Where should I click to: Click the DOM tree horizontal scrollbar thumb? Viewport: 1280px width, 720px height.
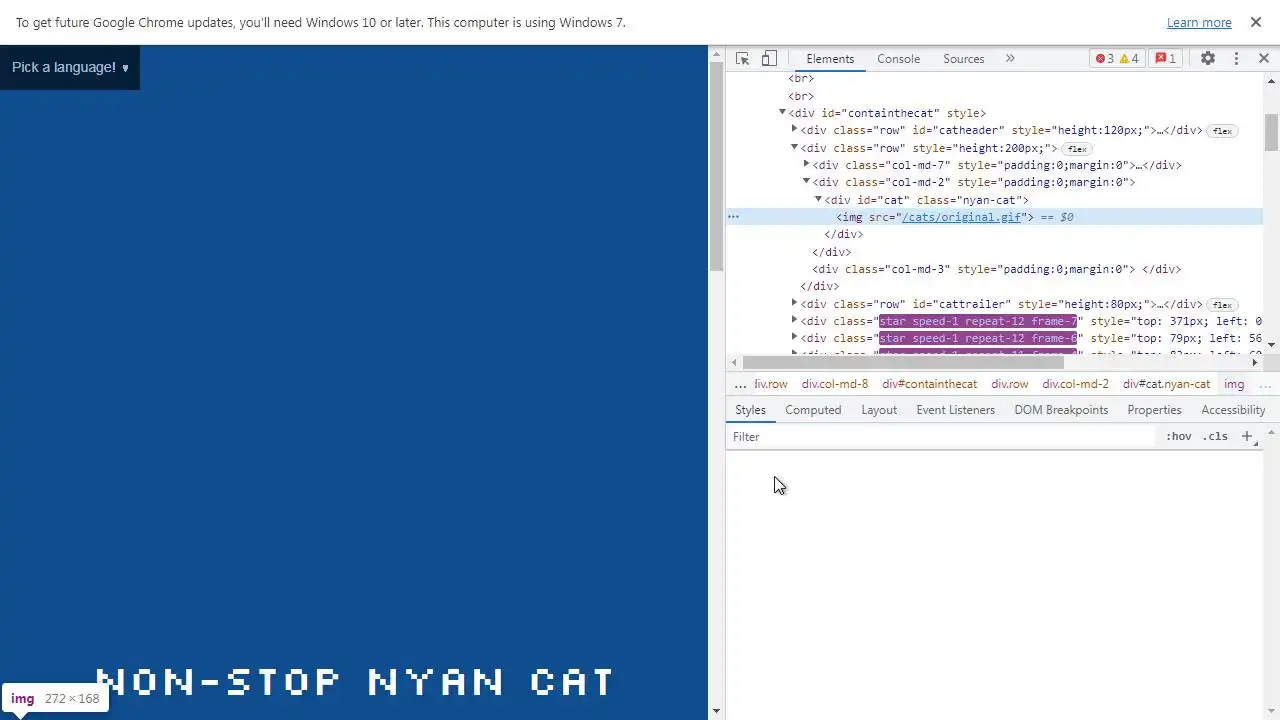tap(902, 362)
